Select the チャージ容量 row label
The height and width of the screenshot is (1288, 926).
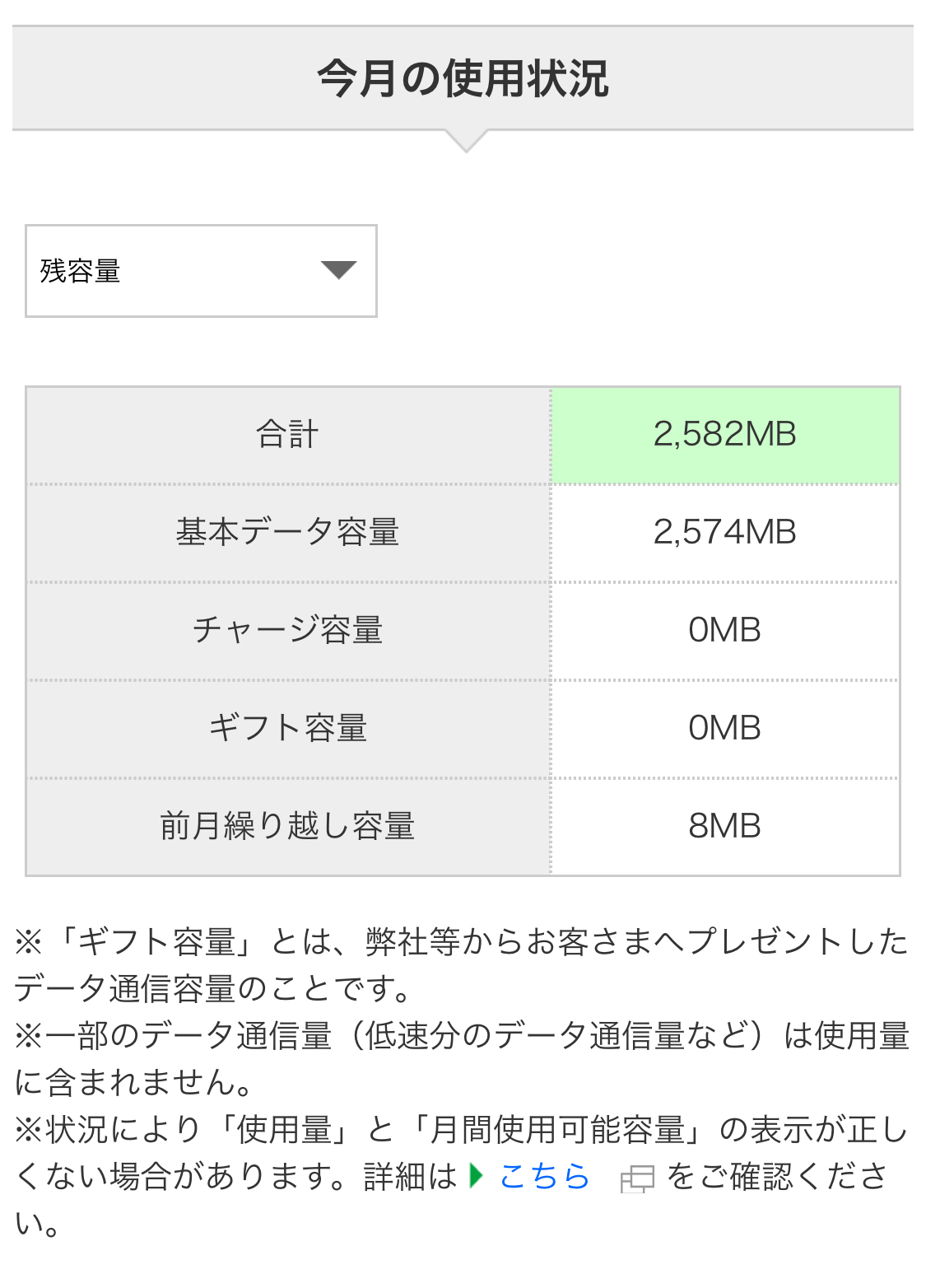click(x=288, y=631)
